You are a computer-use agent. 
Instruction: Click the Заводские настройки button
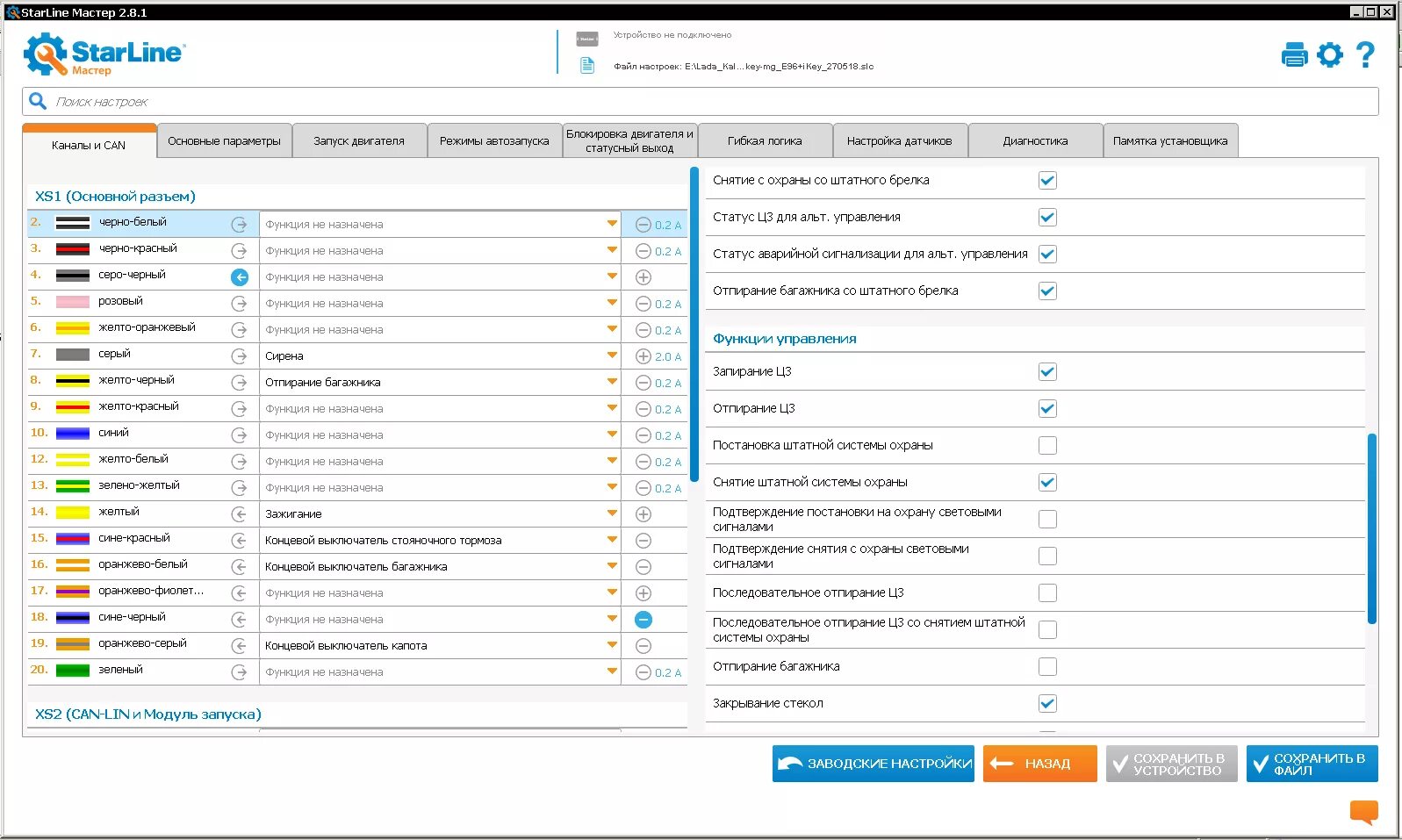[x=874, y=764]
